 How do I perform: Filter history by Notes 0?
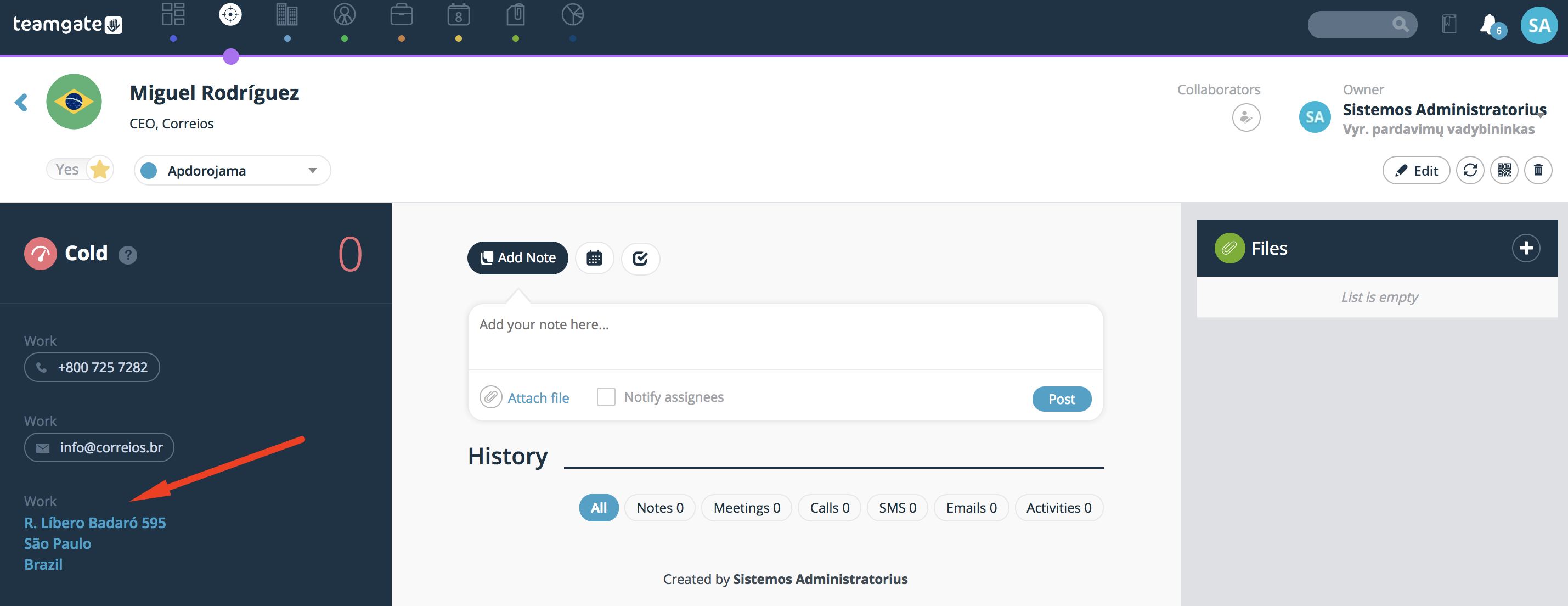[660, 508]
